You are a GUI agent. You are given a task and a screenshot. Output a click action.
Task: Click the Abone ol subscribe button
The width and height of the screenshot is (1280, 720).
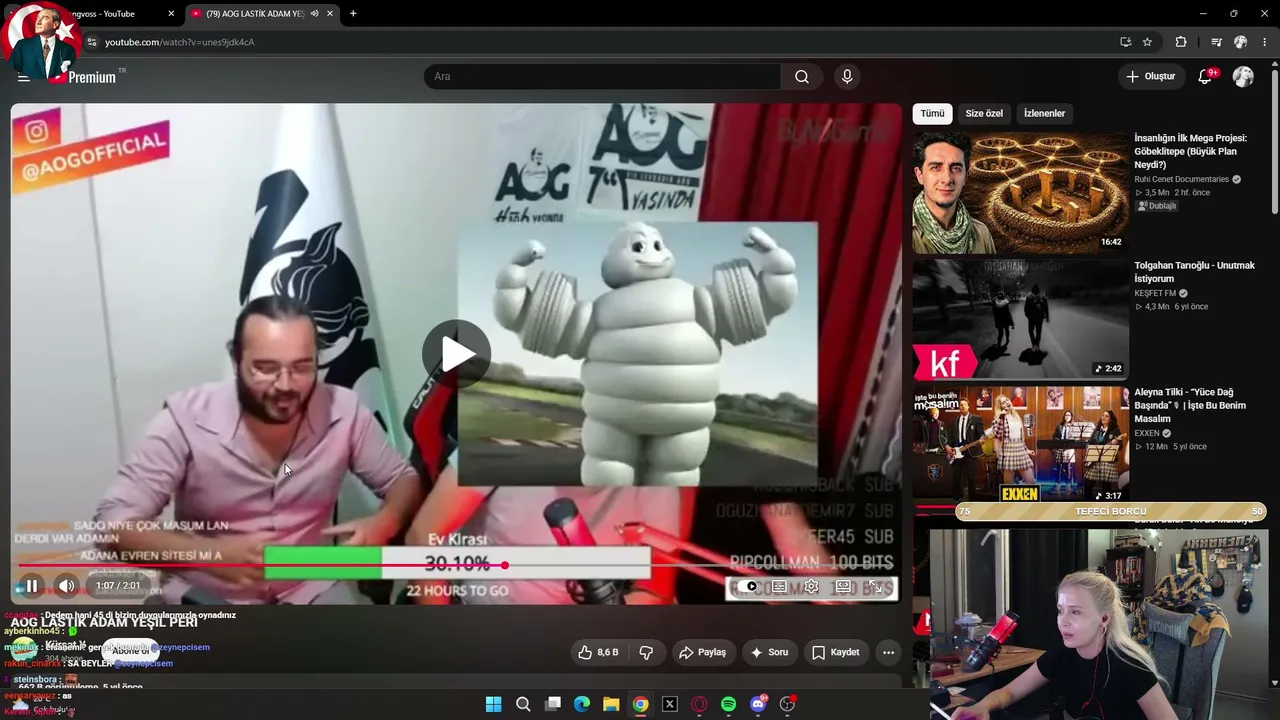pos(131,651)
